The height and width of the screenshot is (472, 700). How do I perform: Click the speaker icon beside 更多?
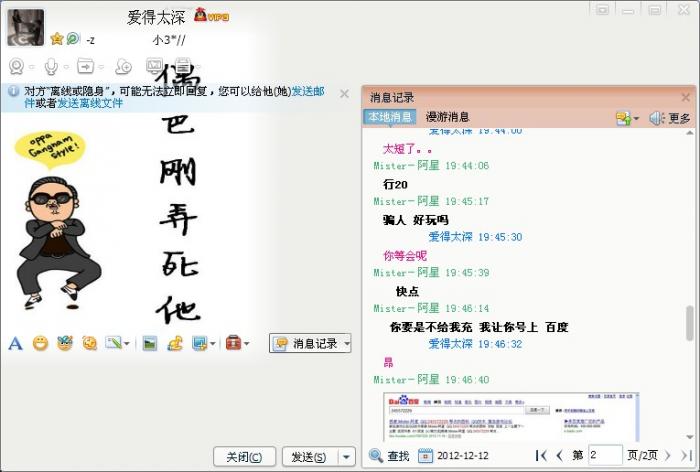[x=657, y=118]
